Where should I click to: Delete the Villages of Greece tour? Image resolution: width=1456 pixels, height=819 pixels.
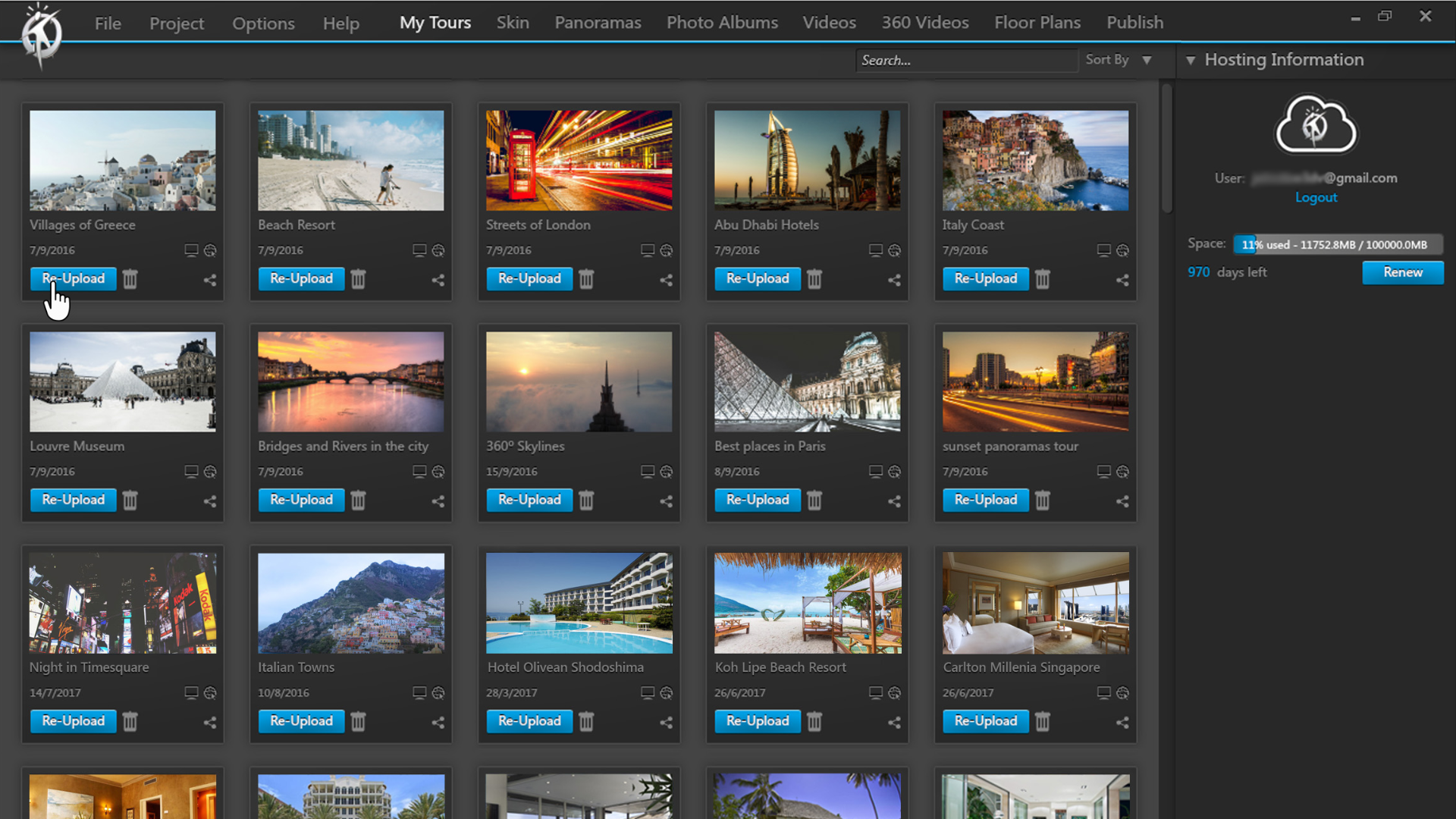130,279
